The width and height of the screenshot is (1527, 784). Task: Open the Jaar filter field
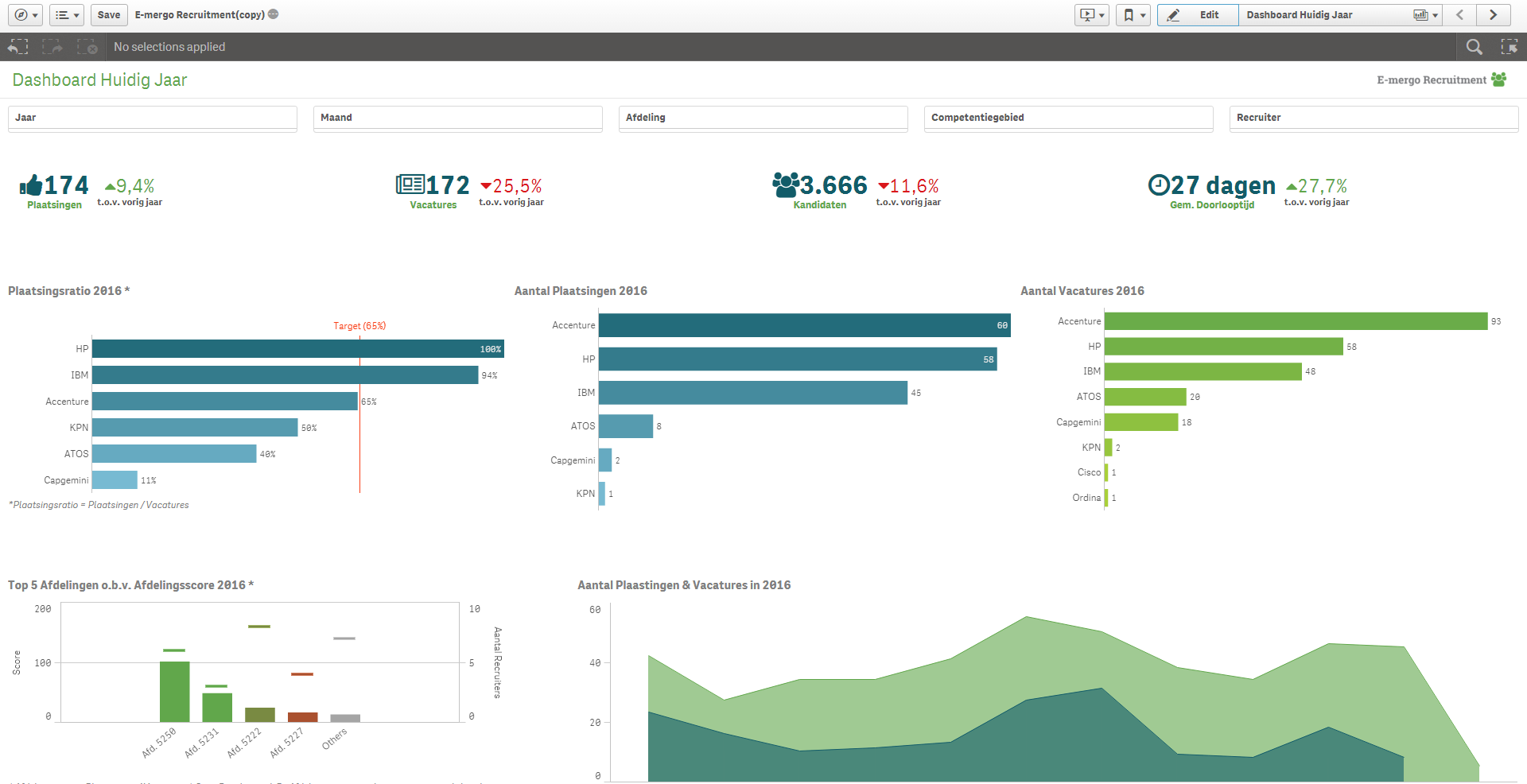click(x=152, y=118)
